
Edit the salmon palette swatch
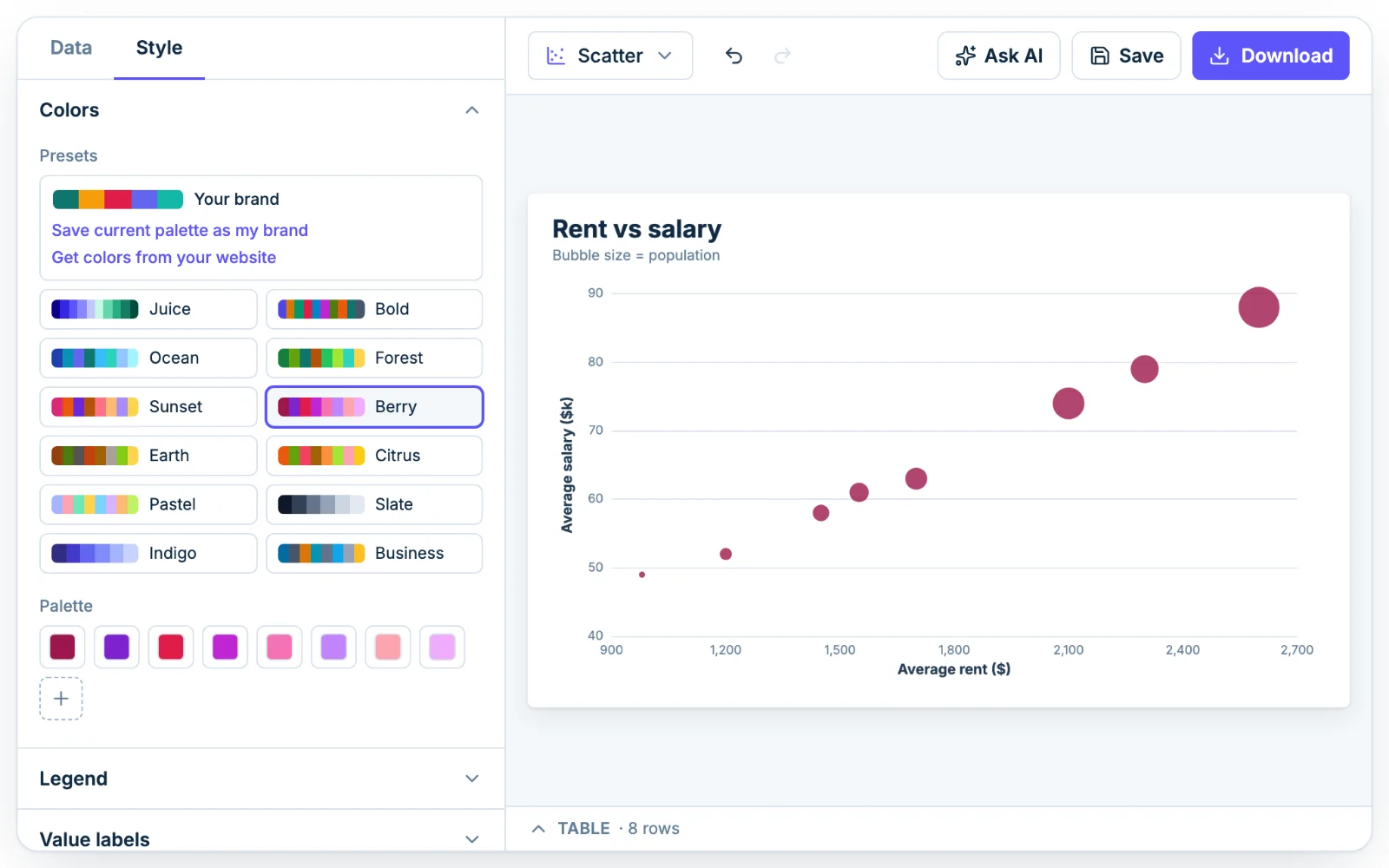[388, 647]
